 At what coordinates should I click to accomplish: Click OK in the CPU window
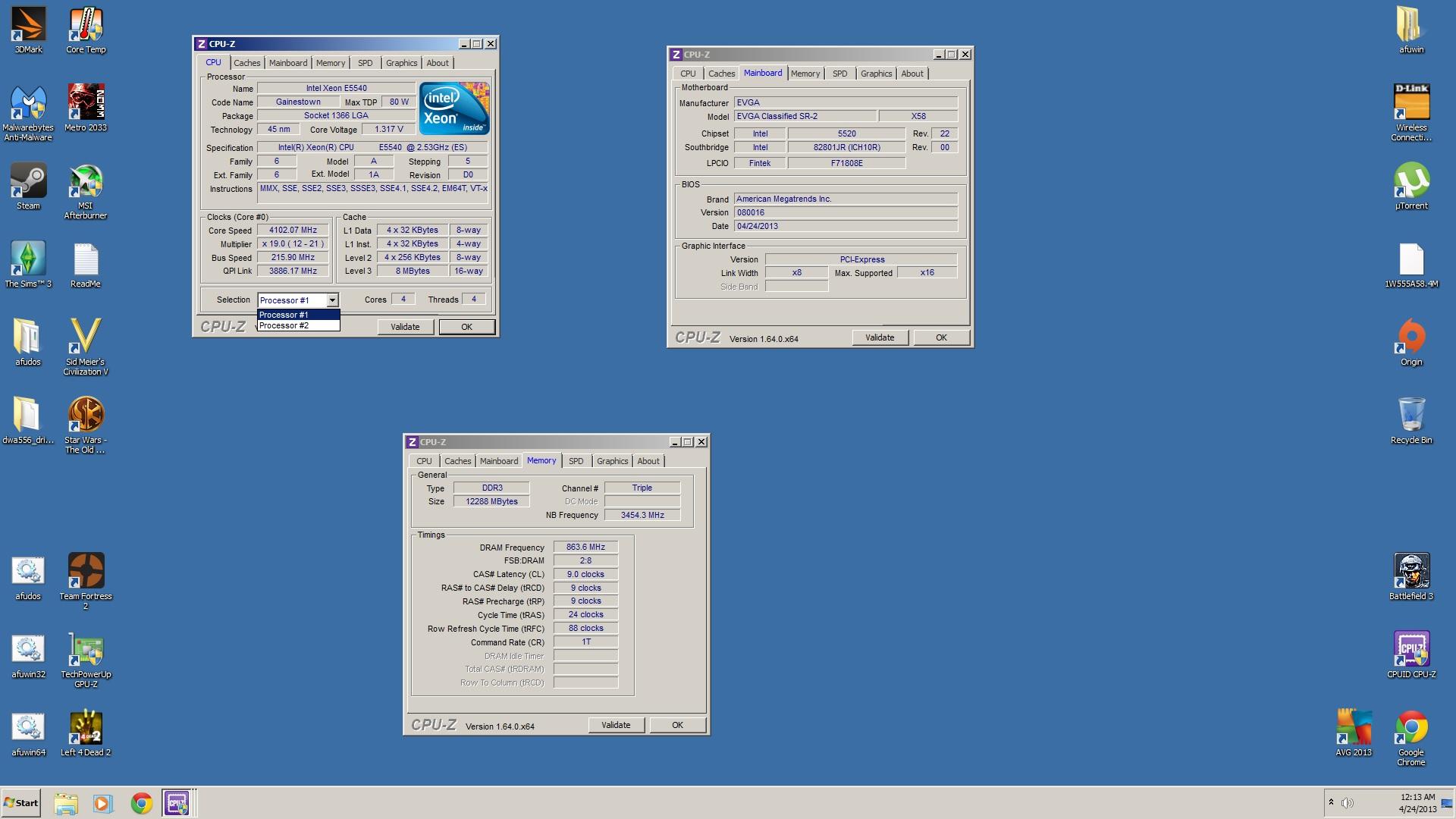466,327
